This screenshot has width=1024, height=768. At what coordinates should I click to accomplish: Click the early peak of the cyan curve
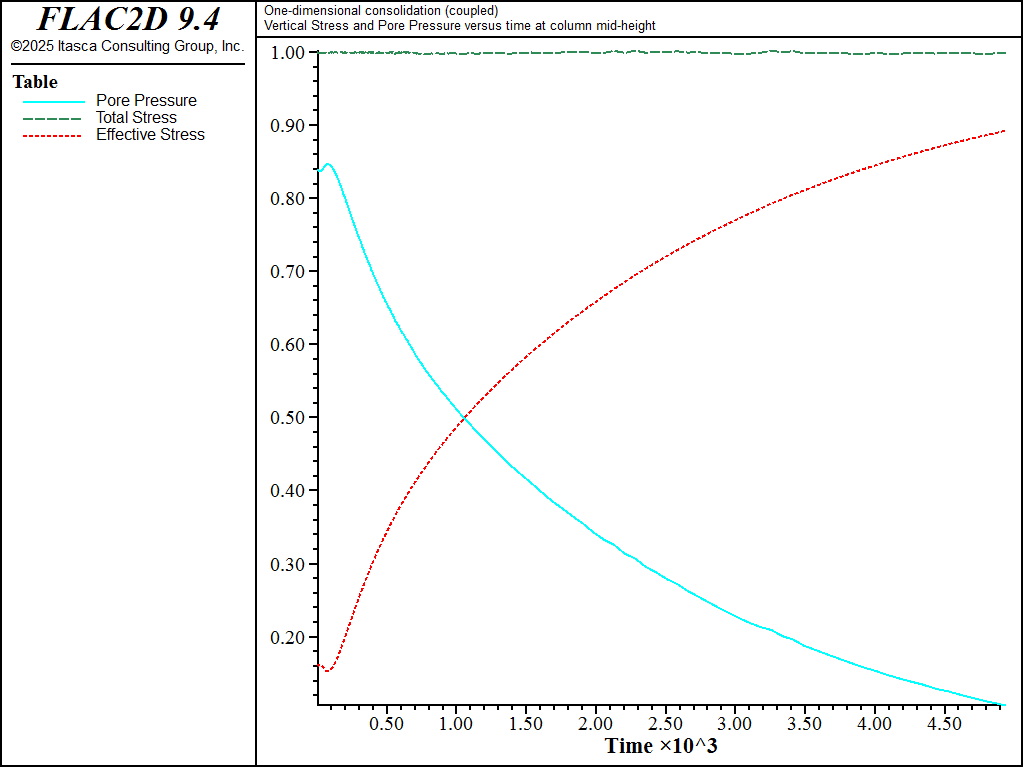[x=327, y=164]
